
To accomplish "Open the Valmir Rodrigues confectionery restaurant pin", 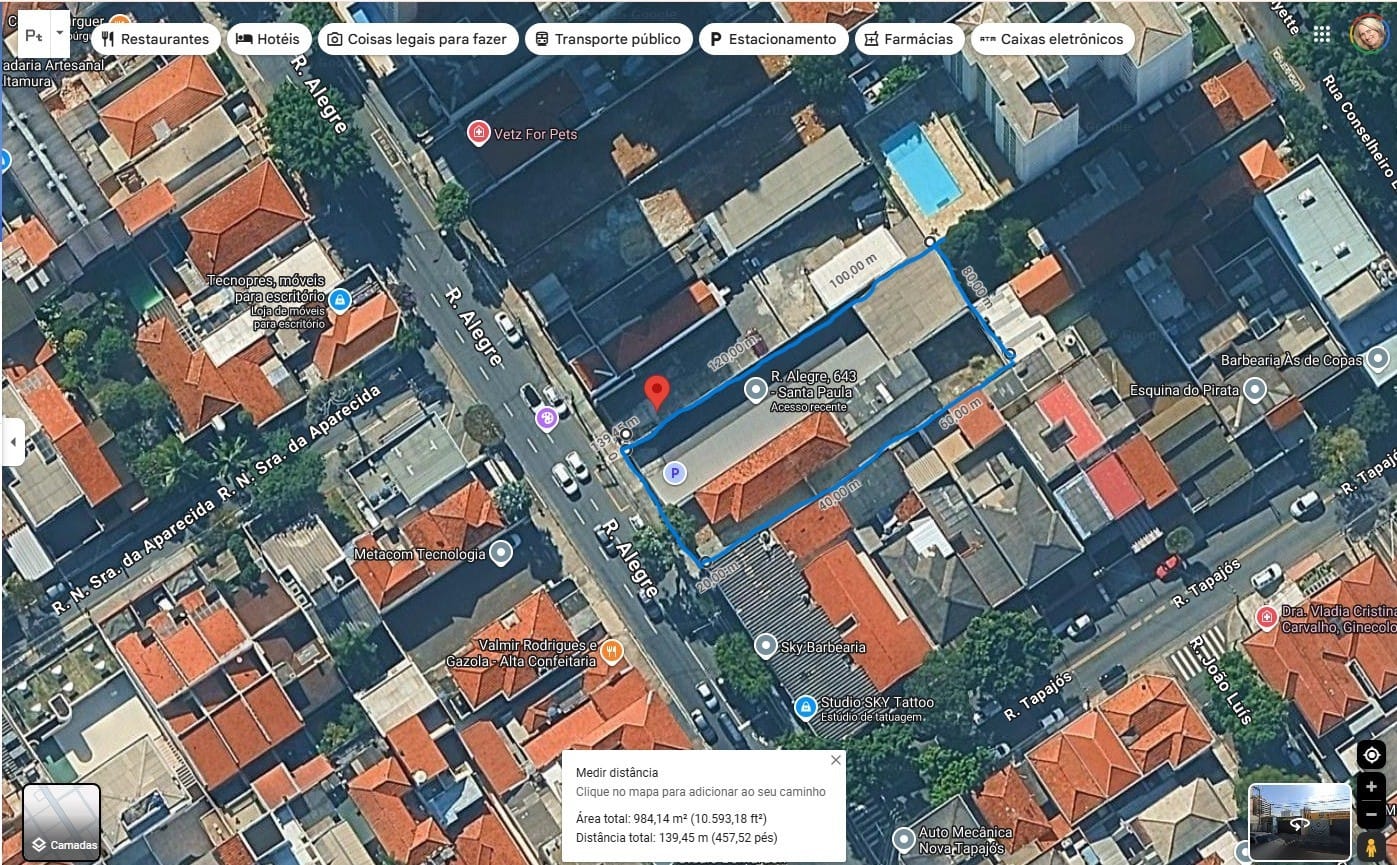I will click(x=612, y=653).
